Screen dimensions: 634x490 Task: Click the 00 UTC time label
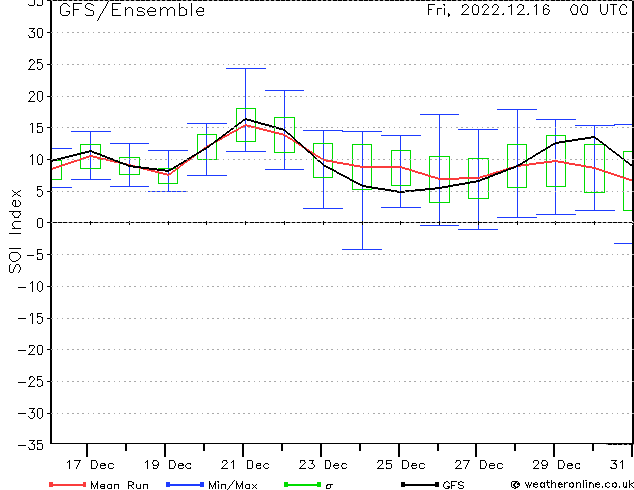598,10
